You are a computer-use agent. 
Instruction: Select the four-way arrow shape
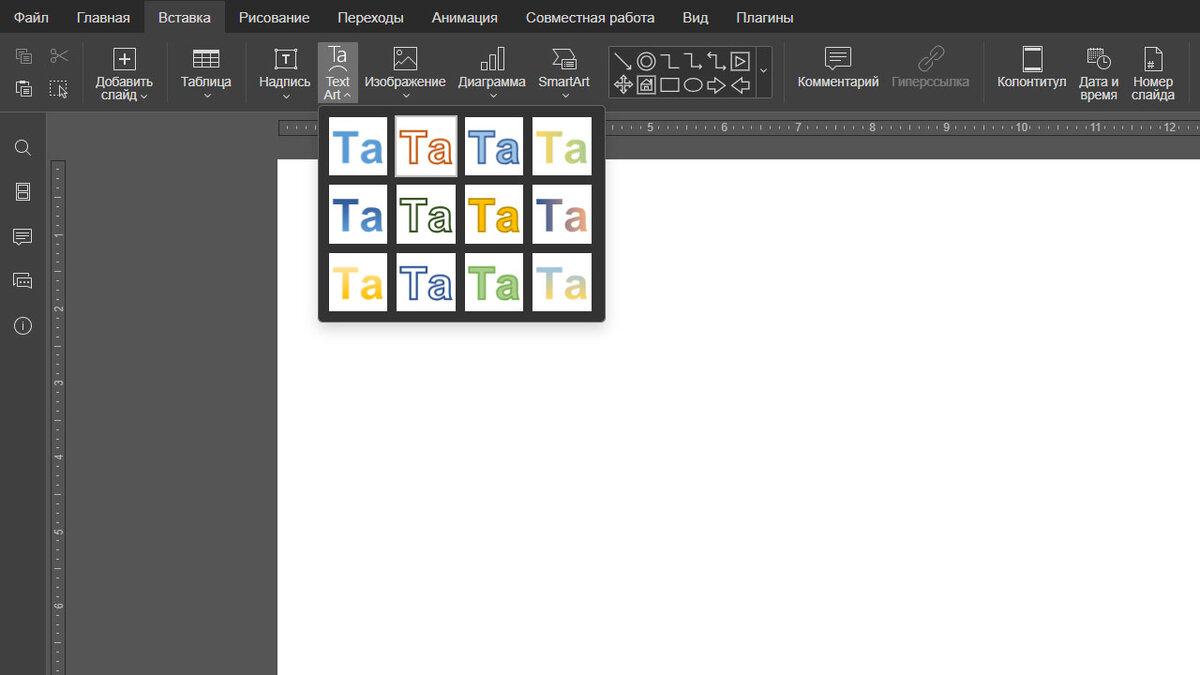(x=623, y=85)
